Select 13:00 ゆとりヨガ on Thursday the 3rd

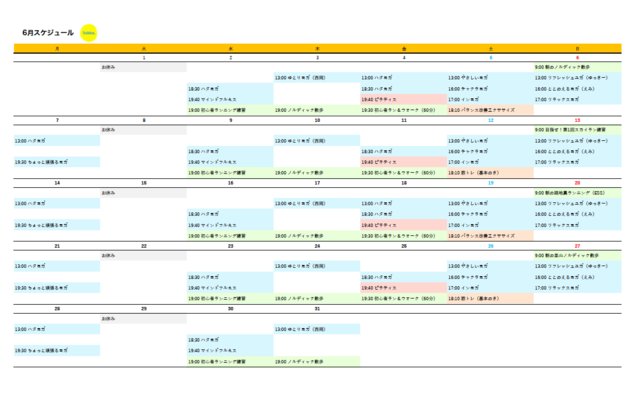pyautogui.click(x=317, y=78)
